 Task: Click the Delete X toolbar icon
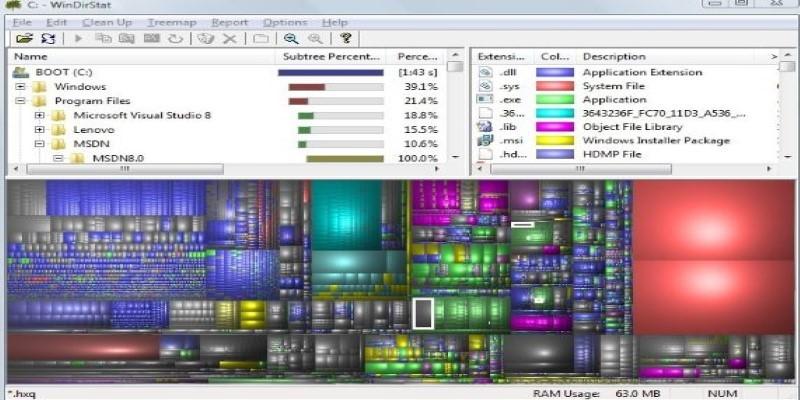click(229, 39)
